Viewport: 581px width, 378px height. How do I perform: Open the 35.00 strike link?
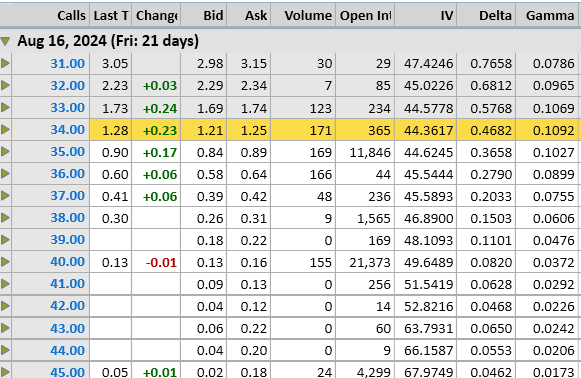tap(67, 152)
